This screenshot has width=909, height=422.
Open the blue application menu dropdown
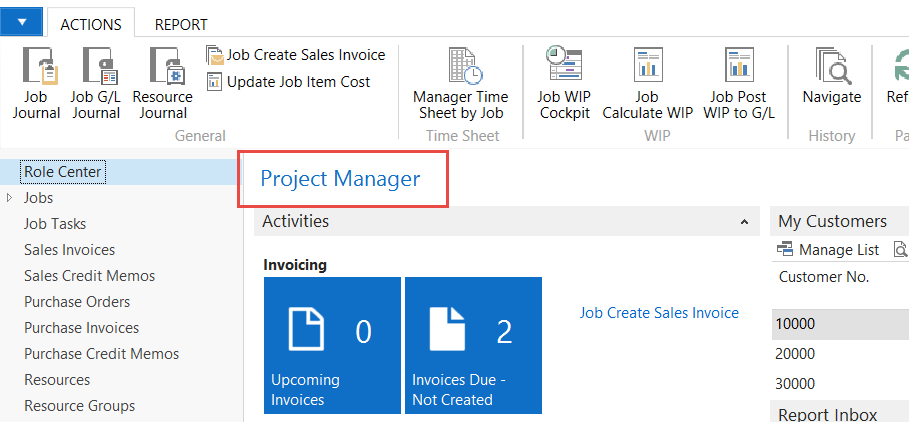(x=21, y=22)
